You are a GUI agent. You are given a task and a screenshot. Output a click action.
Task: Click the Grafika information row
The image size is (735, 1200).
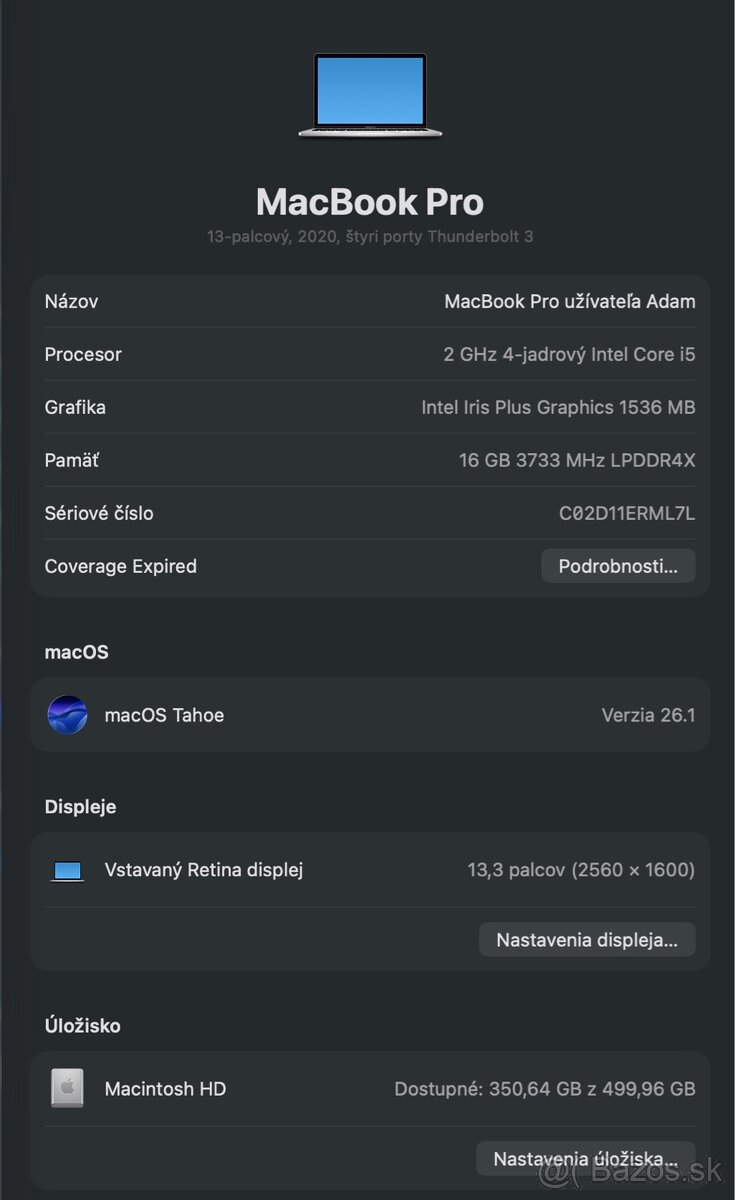369,407
